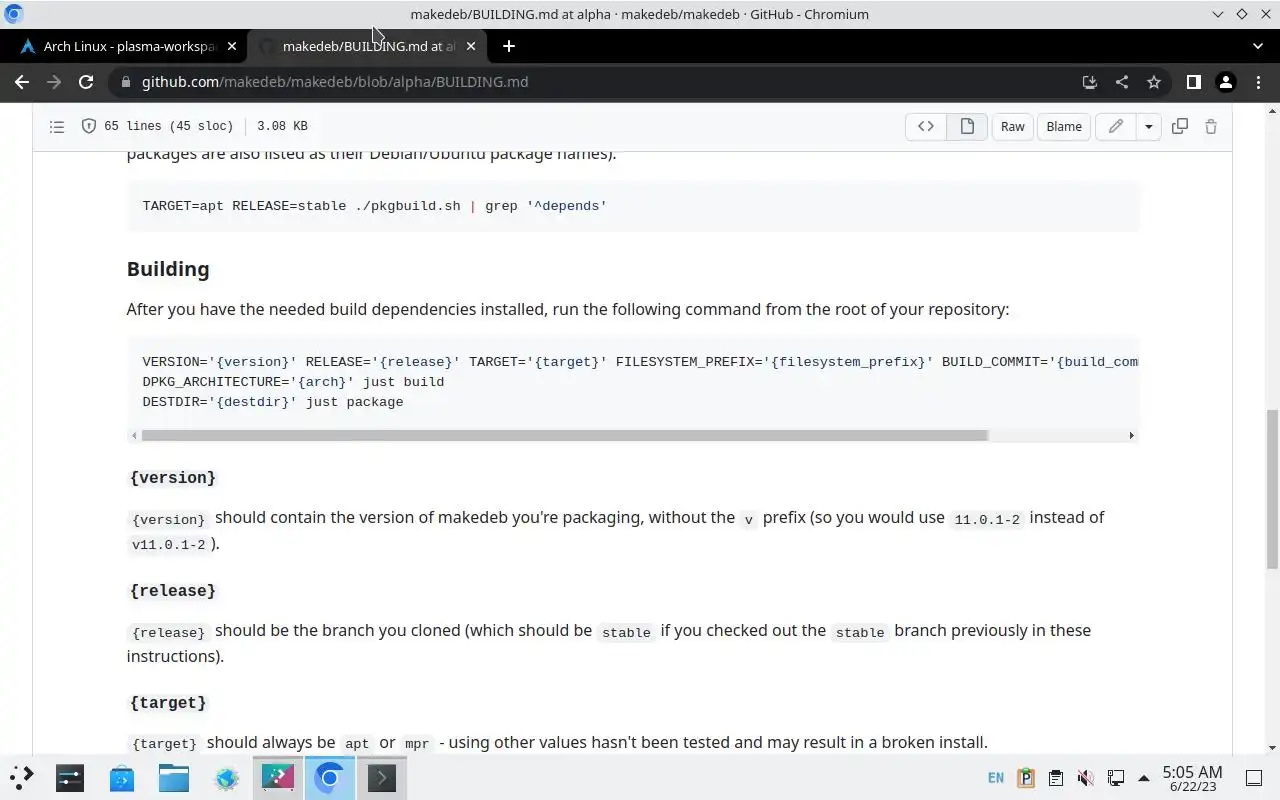Copy raw contents icon
The image size is (1280, 800).
pos(1180,126)
